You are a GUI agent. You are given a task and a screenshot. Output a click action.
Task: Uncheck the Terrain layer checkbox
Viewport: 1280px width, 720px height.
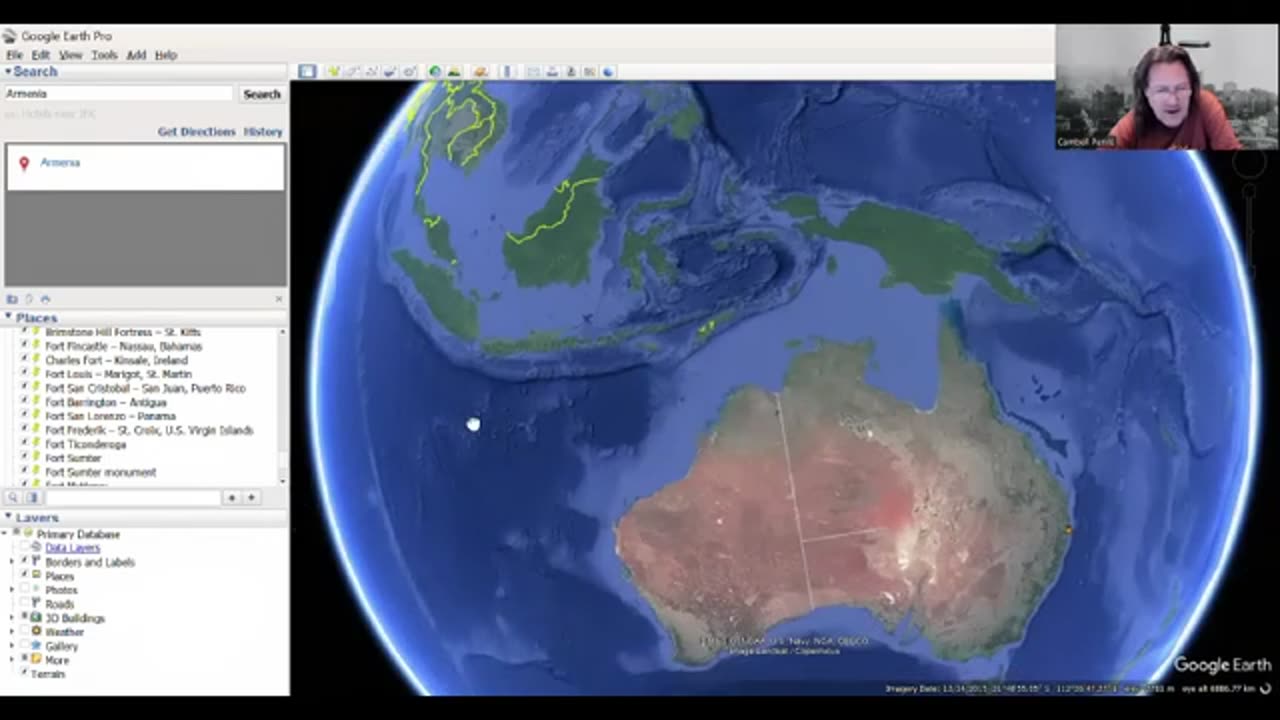coord(24,672)
